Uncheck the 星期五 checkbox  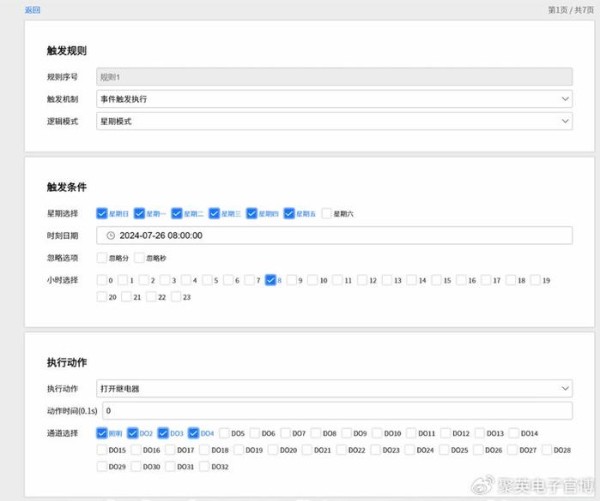289,213
